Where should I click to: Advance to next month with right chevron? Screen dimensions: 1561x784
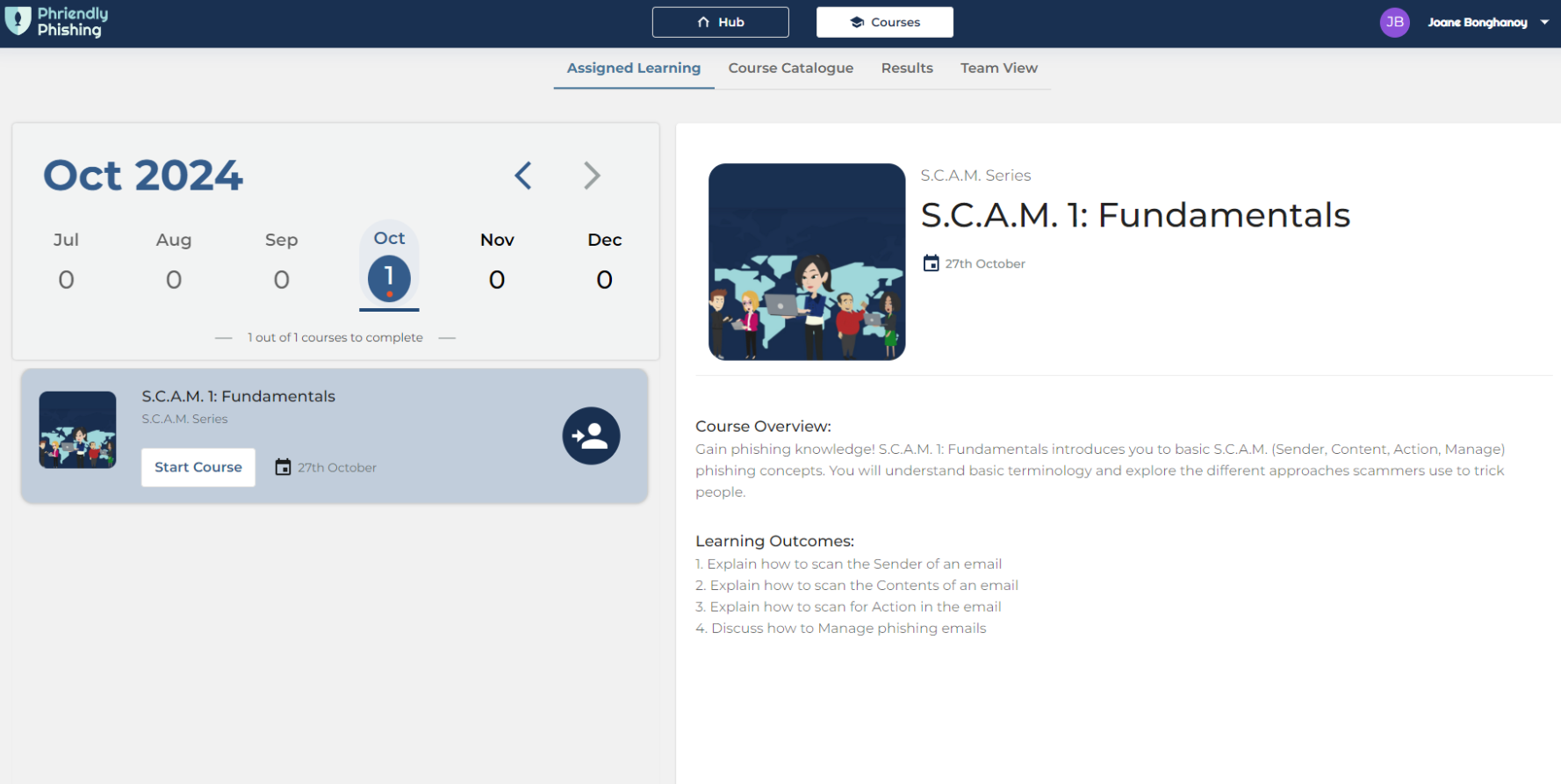pos(592,176)
